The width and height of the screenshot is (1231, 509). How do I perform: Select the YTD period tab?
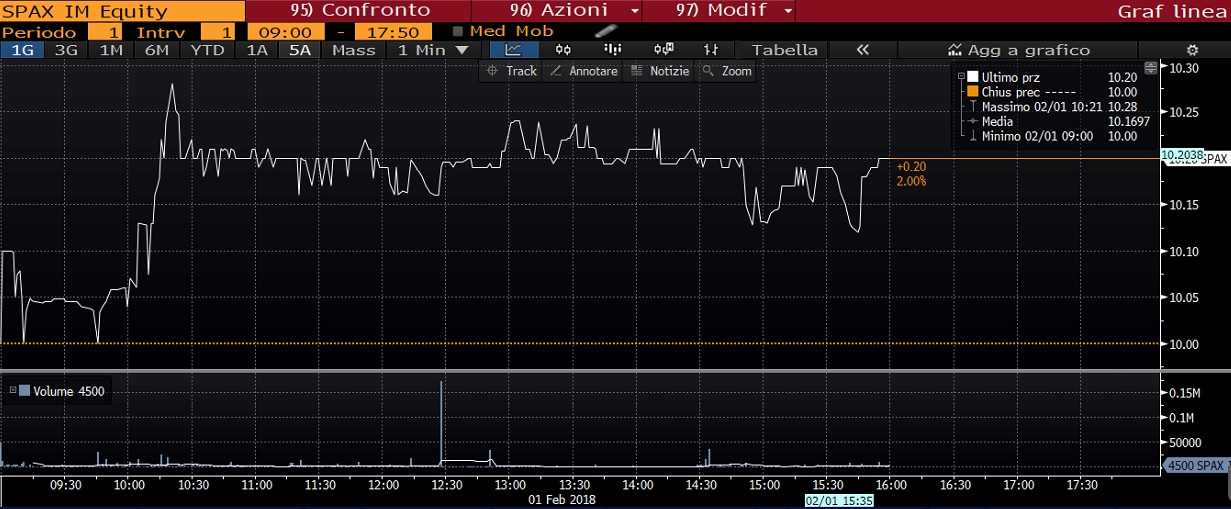point(207,49)
